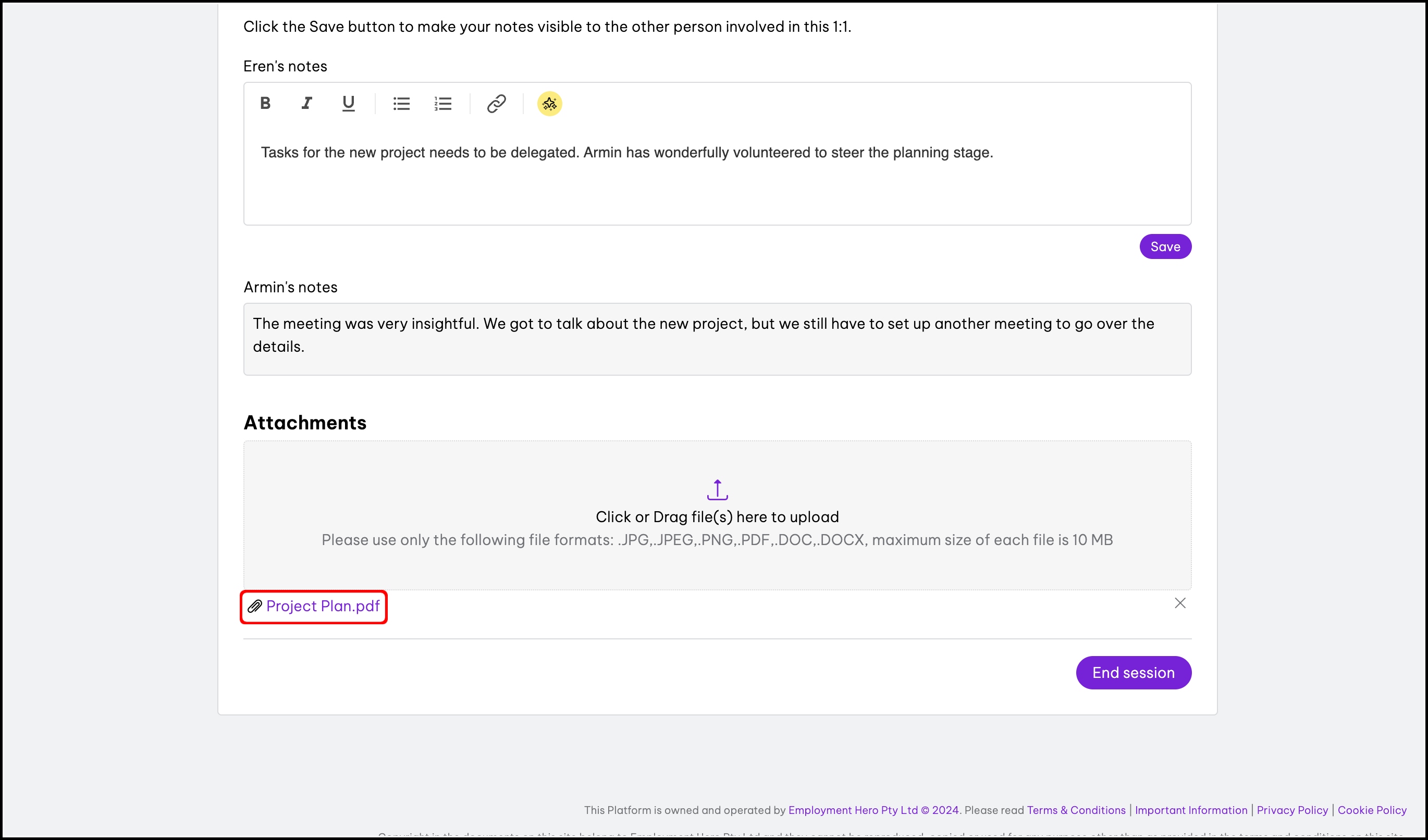Open the Terms & Conditions link
Screen dimensions: 1428x840
click(x=1076, y=810)
